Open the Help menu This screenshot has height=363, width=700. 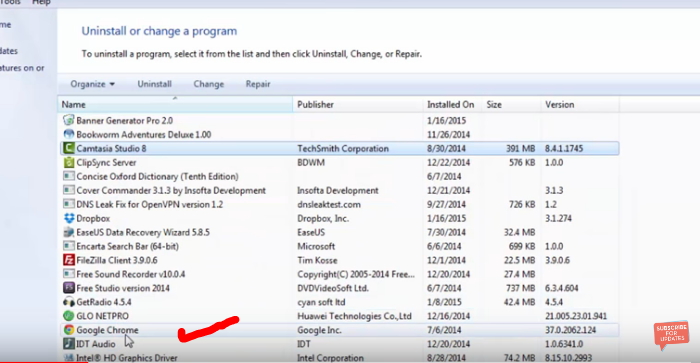(x=41, y=3)
